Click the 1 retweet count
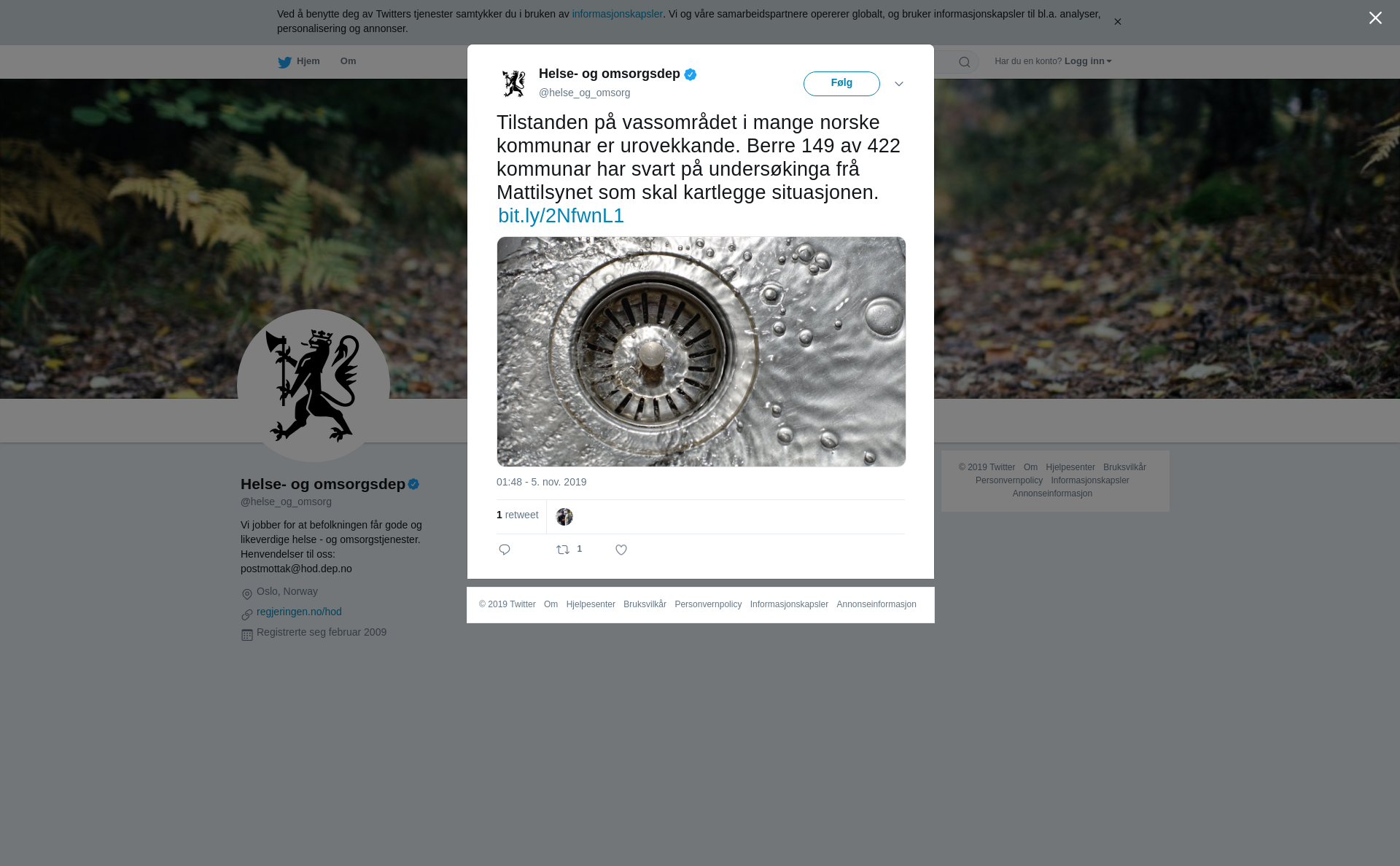This screenshot has width=1400, height=866. [x=517, y=515]
